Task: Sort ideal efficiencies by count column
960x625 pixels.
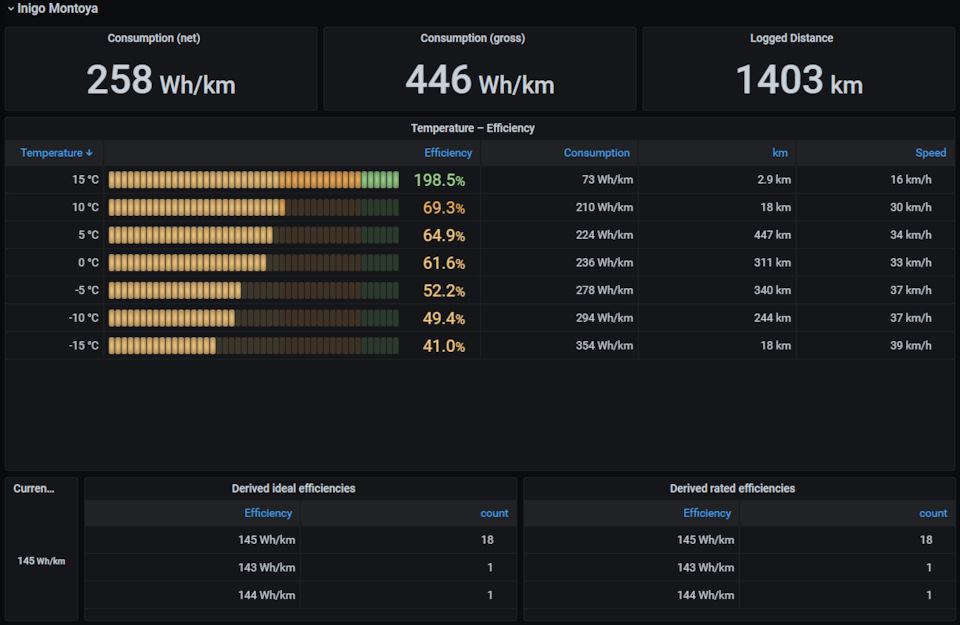Action: tap(494, 513)
